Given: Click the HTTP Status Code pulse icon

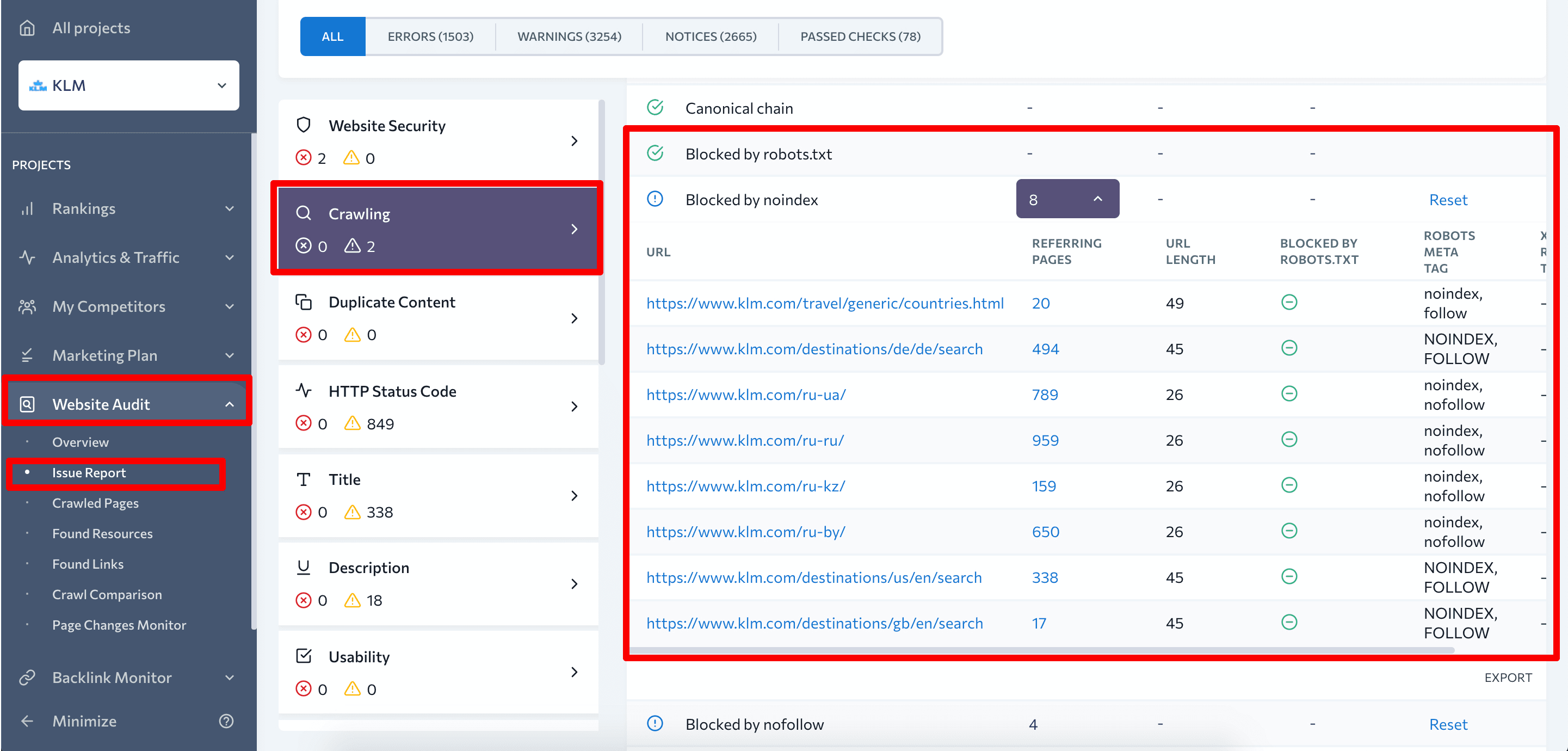Looking at the screenshot, I should (x=303, y=390).
